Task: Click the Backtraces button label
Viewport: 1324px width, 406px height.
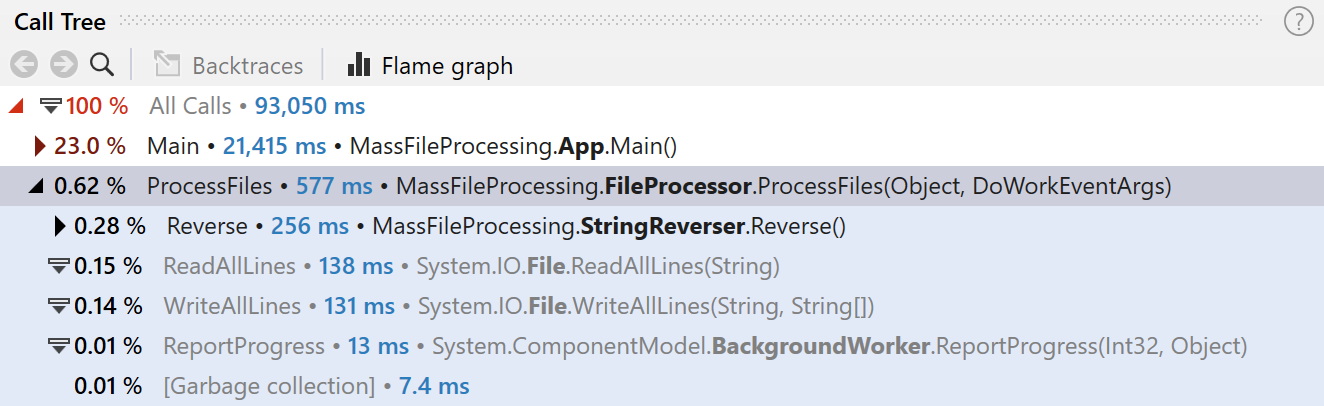Action: pos(247,66)
